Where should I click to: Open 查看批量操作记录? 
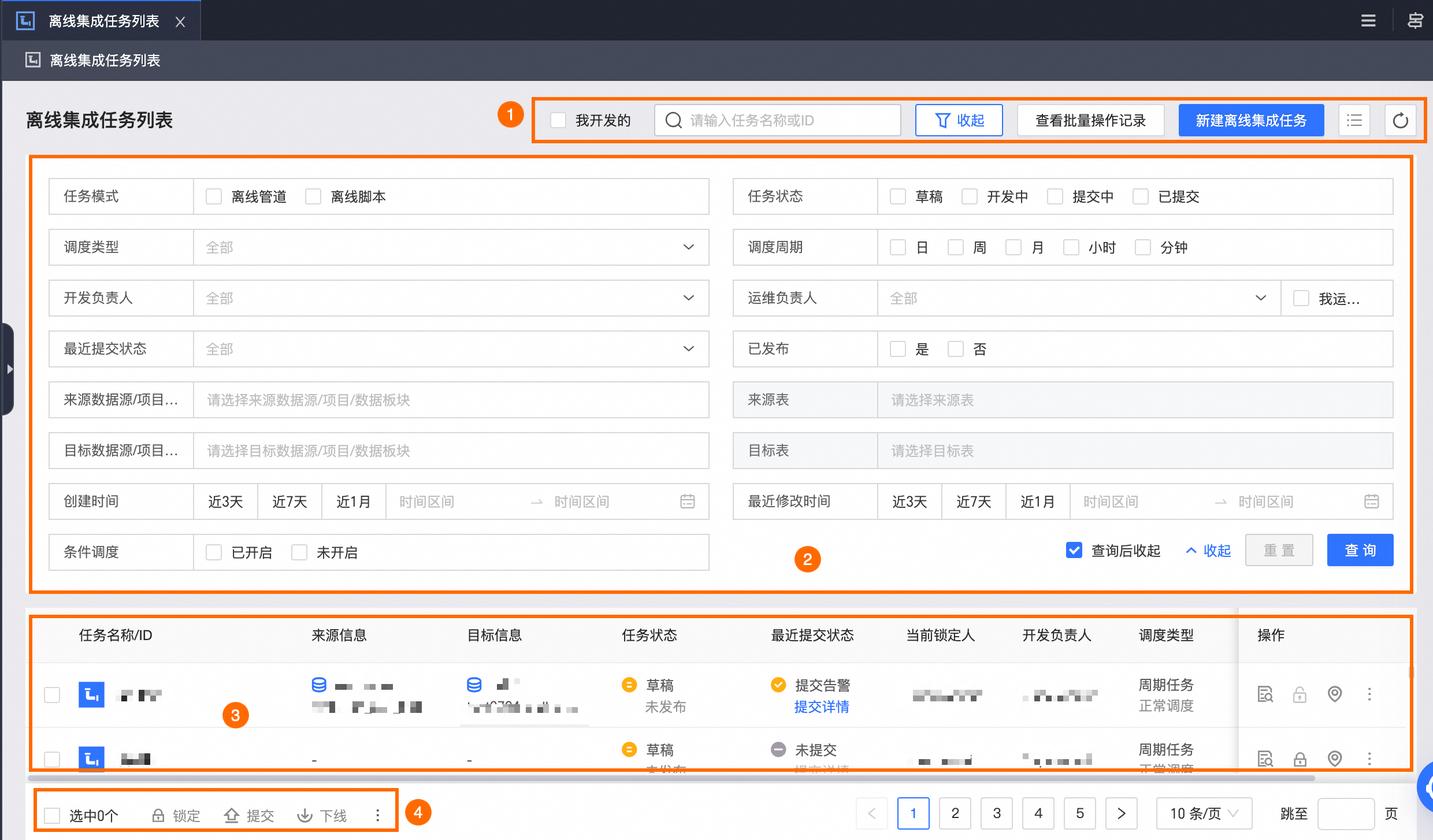(x=1090, y=120)
